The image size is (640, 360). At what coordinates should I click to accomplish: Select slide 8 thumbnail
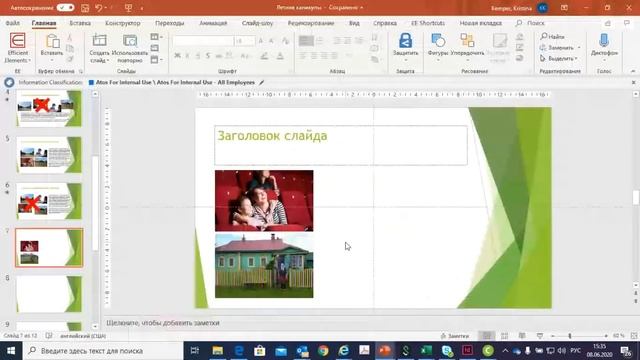coord(49,294)
